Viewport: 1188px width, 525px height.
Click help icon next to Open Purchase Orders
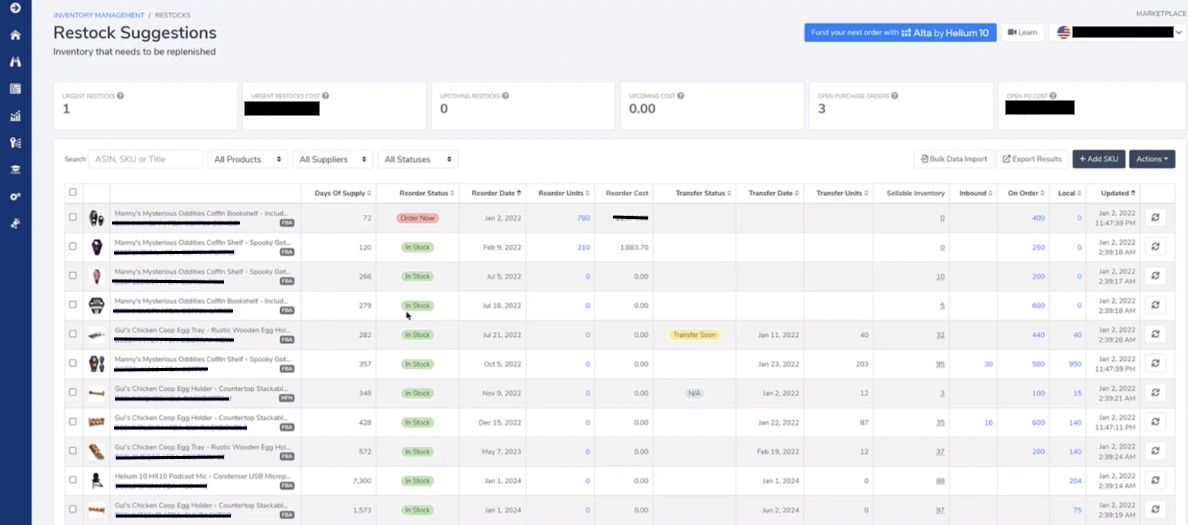[894, 96]
